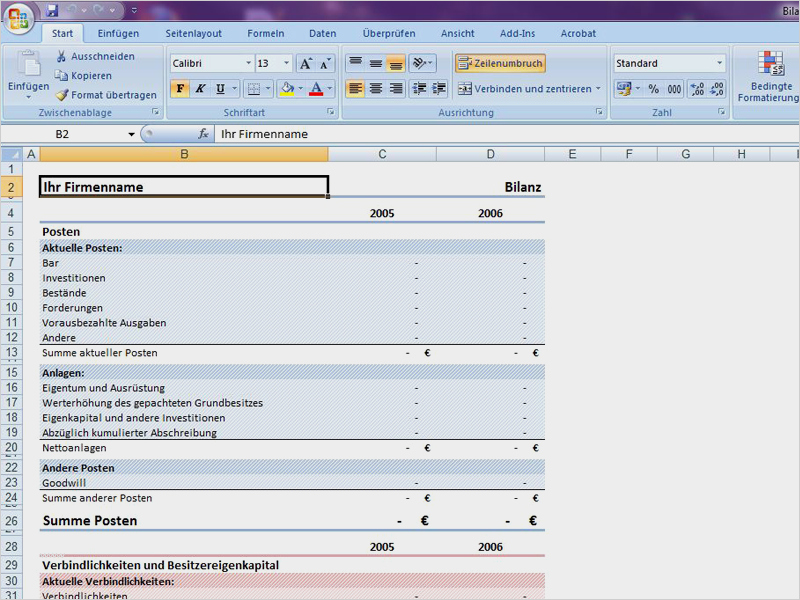
Task: Open the Name Box dropdown arrow
Action: (131, 134)
